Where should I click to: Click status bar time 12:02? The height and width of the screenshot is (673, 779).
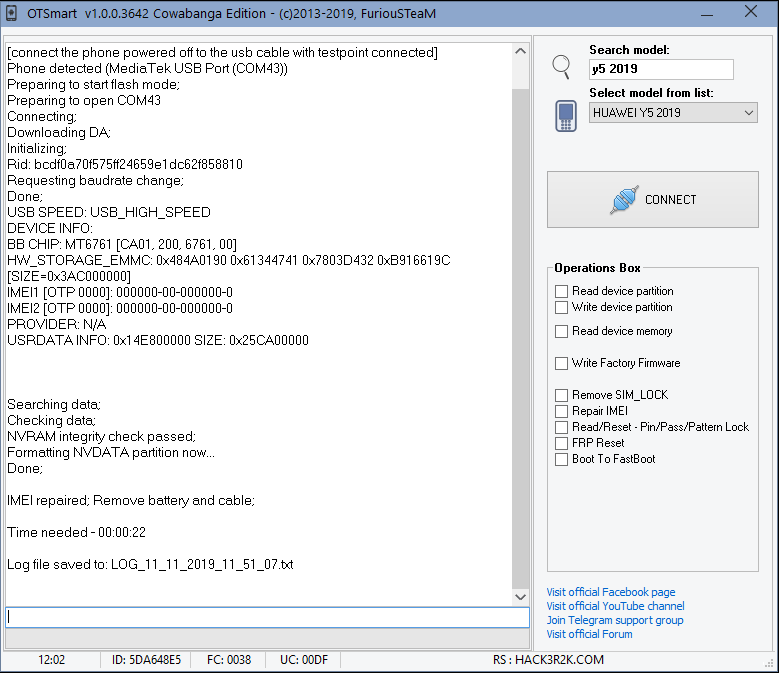(52, 660)
